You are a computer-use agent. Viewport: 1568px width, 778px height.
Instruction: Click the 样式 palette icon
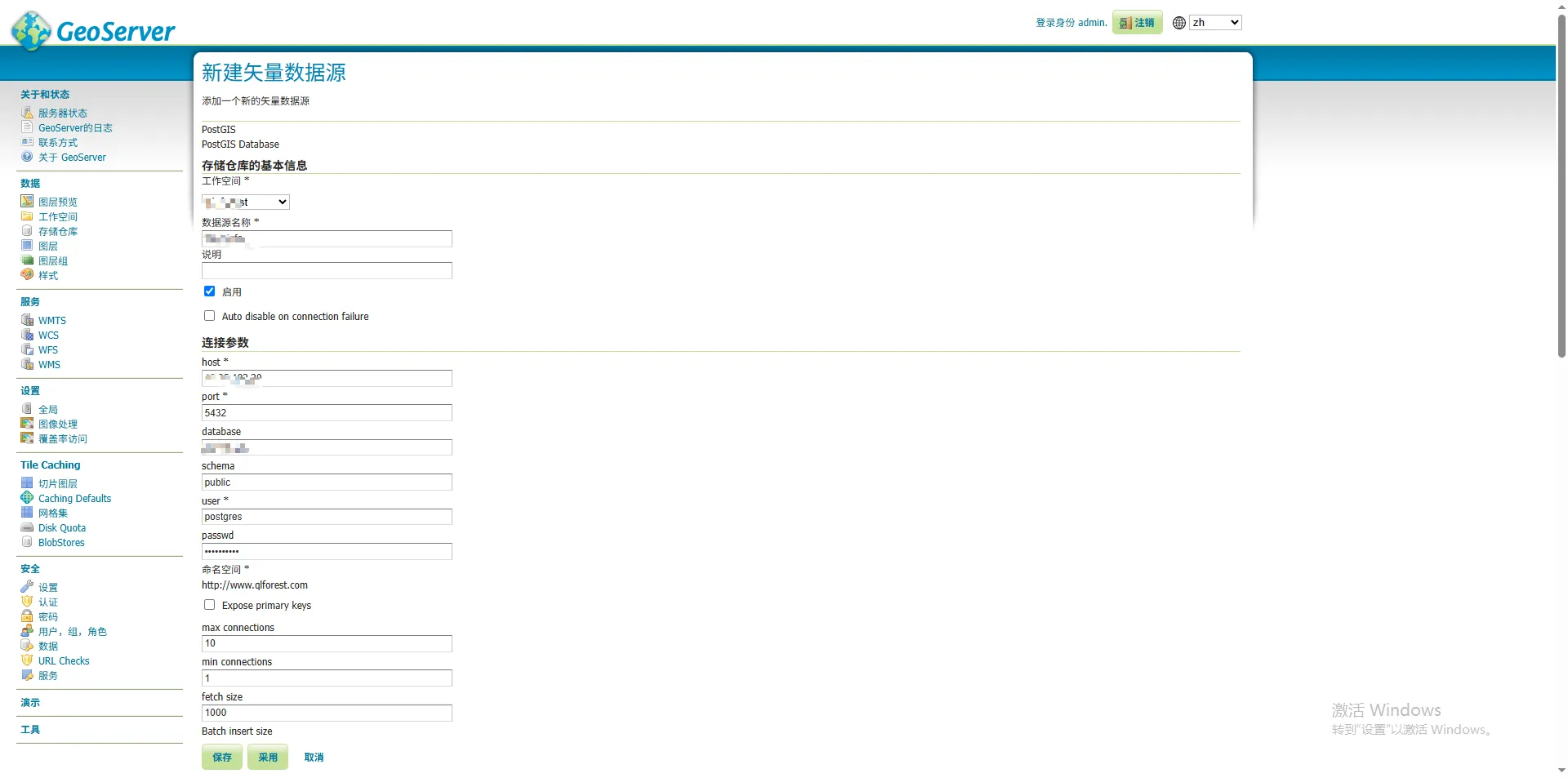pos(27,275)
